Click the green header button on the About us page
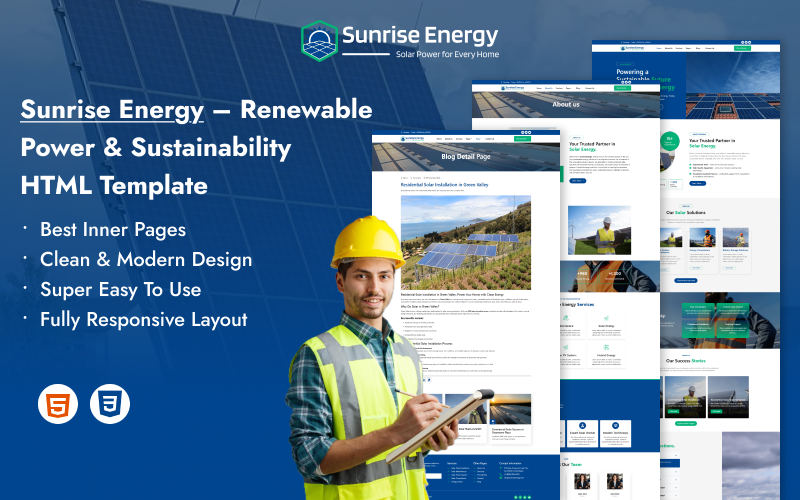The image size is (800, 500). pyautogui.click(x=622, y=88)
